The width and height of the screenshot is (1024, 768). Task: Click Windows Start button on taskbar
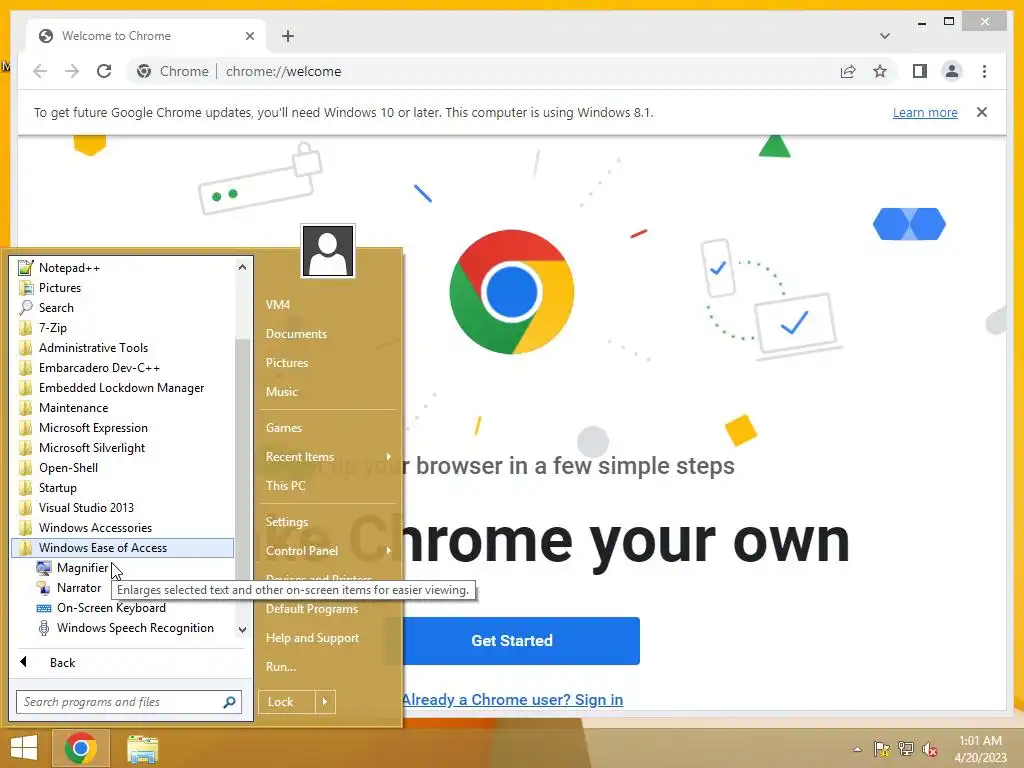[24, 748]
